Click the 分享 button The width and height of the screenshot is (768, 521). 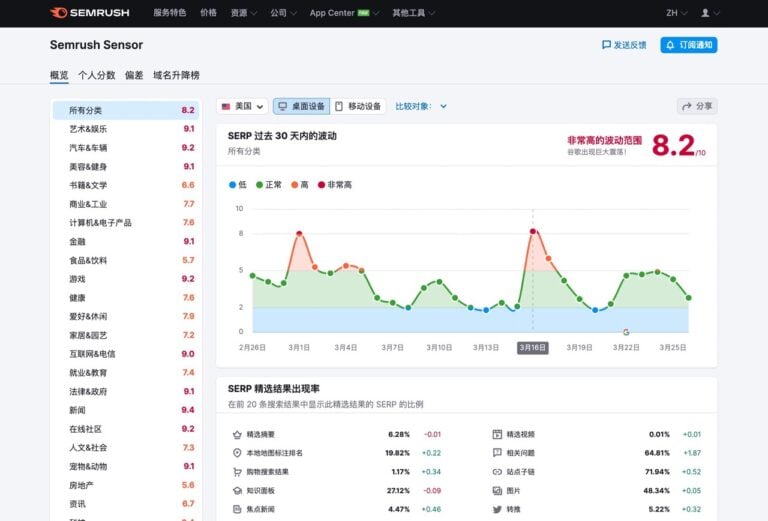coord(697,106)
